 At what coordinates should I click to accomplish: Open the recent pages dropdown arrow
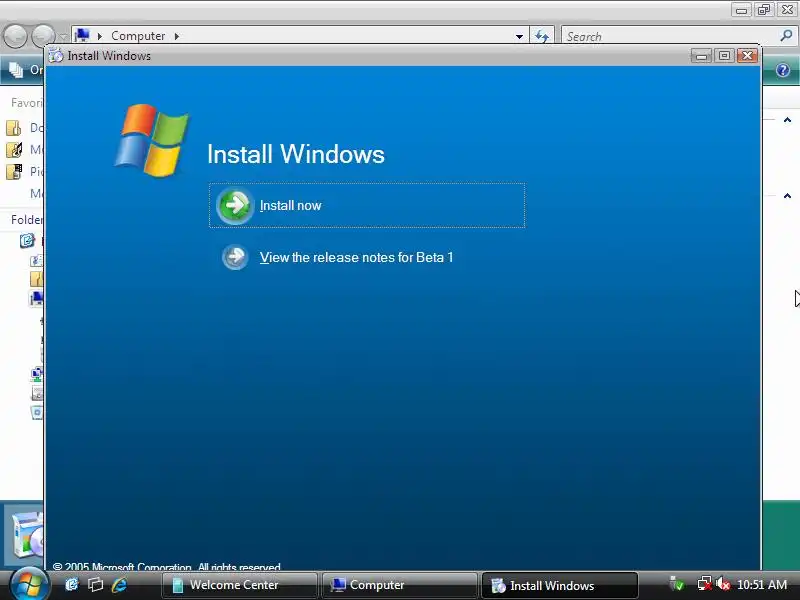63,37
